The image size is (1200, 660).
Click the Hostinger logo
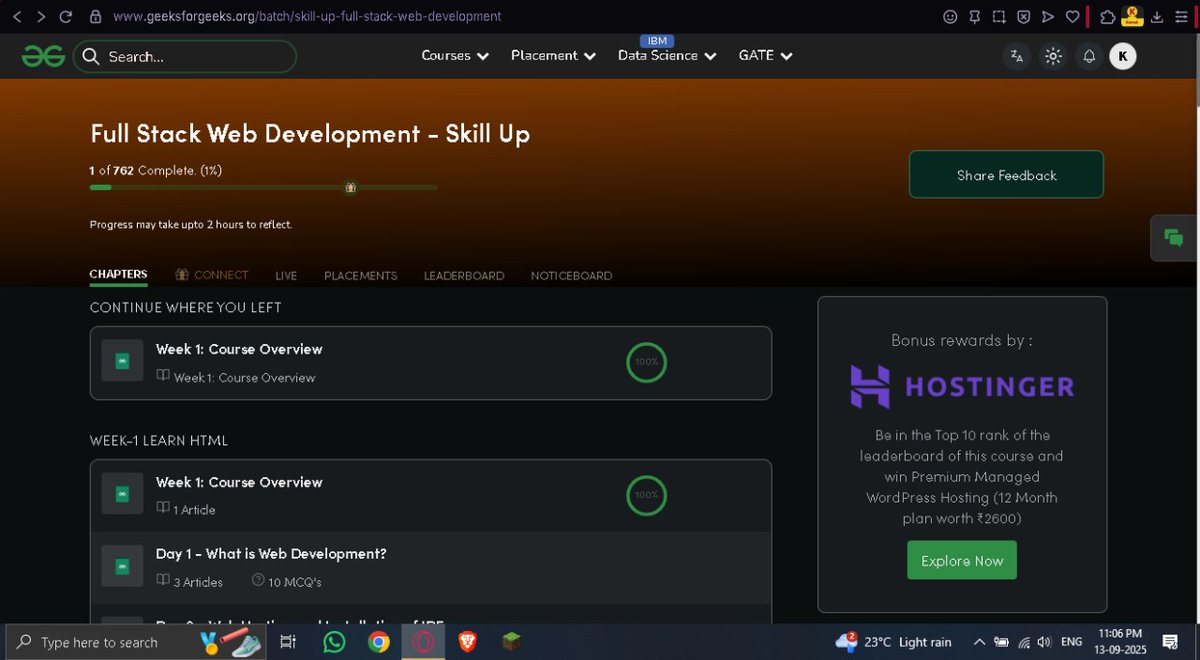click(962, 387)
